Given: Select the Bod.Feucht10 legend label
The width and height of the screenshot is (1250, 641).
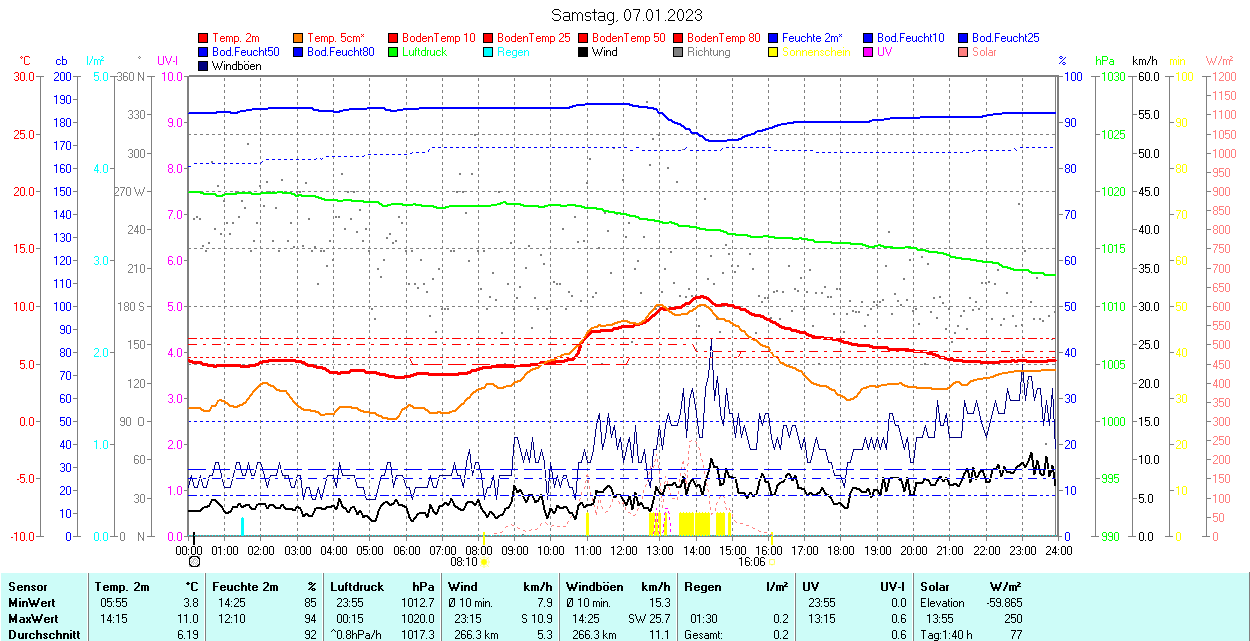Looking at the screenshot, I should (911, 38).
